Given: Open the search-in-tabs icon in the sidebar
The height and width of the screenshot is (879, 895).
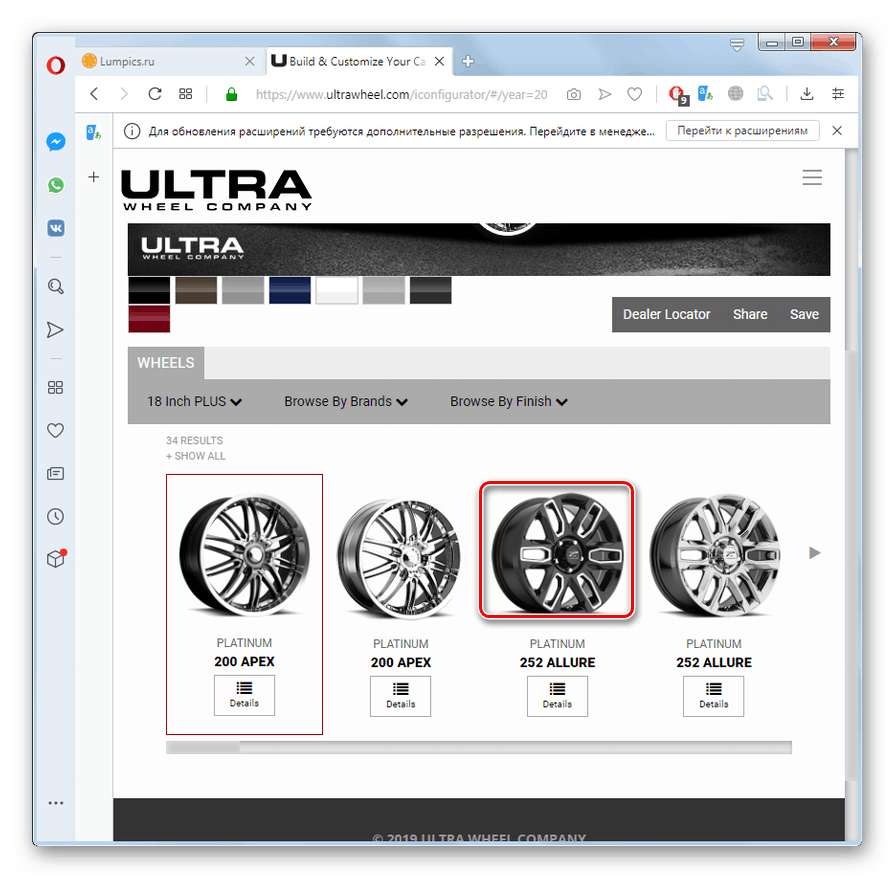Looking at the screenshot, I should 55,286.
